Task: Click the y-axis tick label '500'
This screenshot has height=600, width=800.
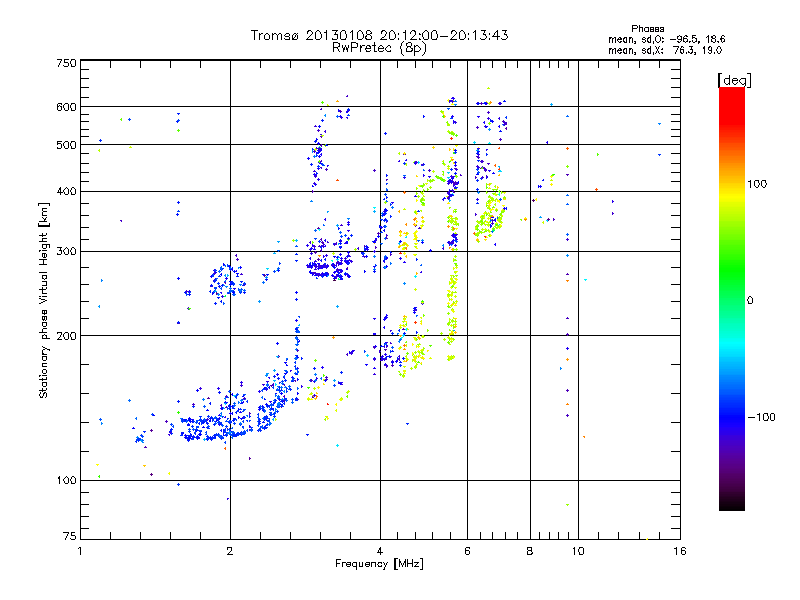Action: point(67,145)
